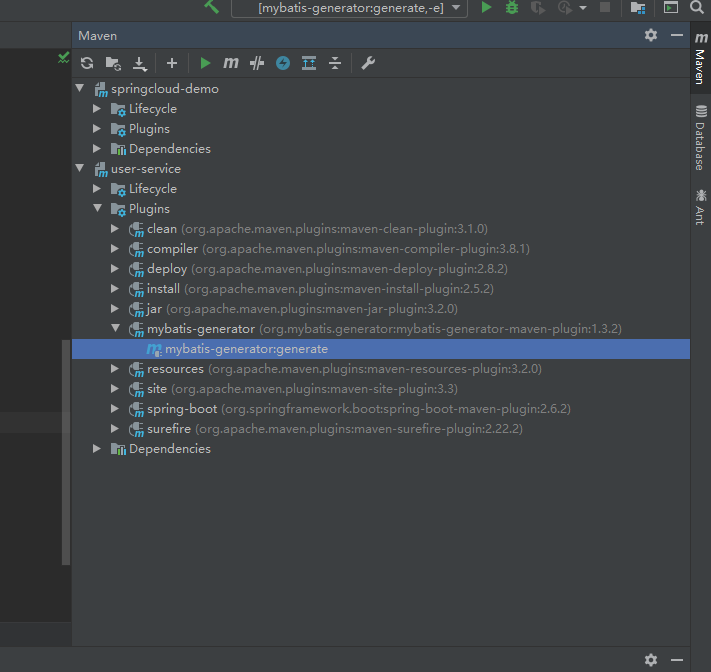Expand Lifecycle under user-service
The height and width of the screenshot is (672, 711).
coord(97,188)
